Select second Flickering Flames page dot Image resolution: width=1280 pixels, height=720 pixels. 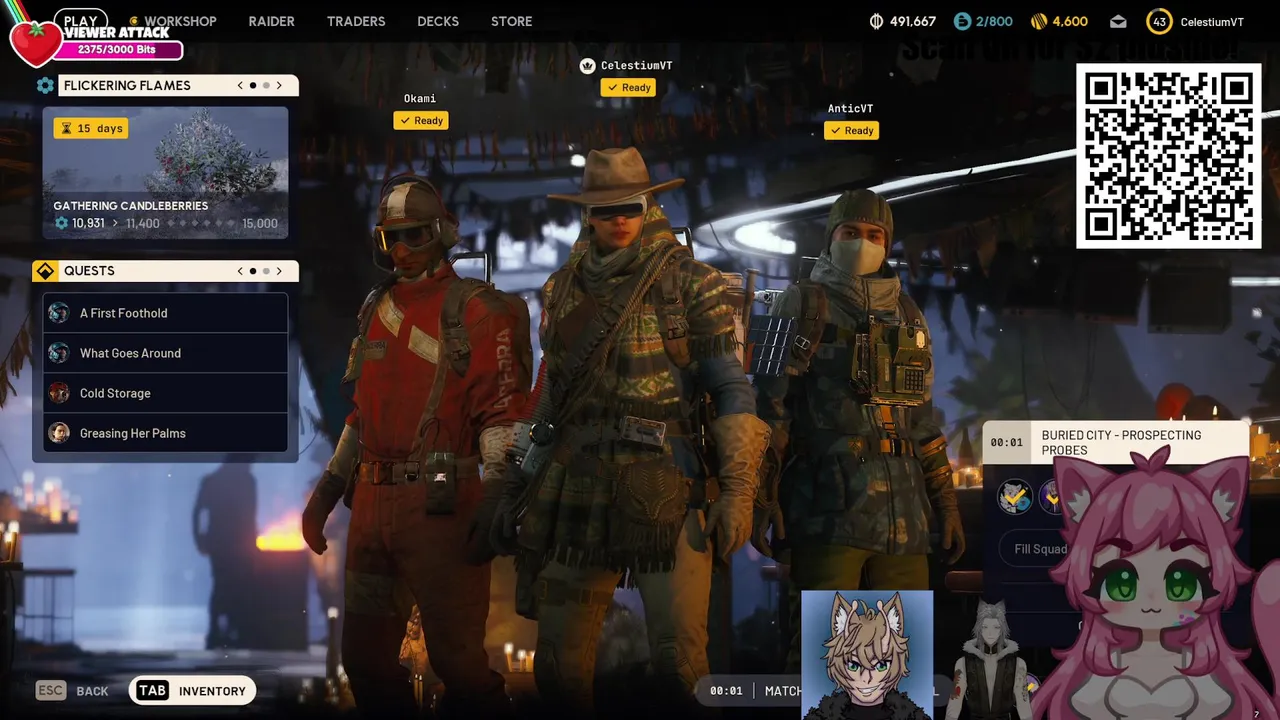pos(266,85)
